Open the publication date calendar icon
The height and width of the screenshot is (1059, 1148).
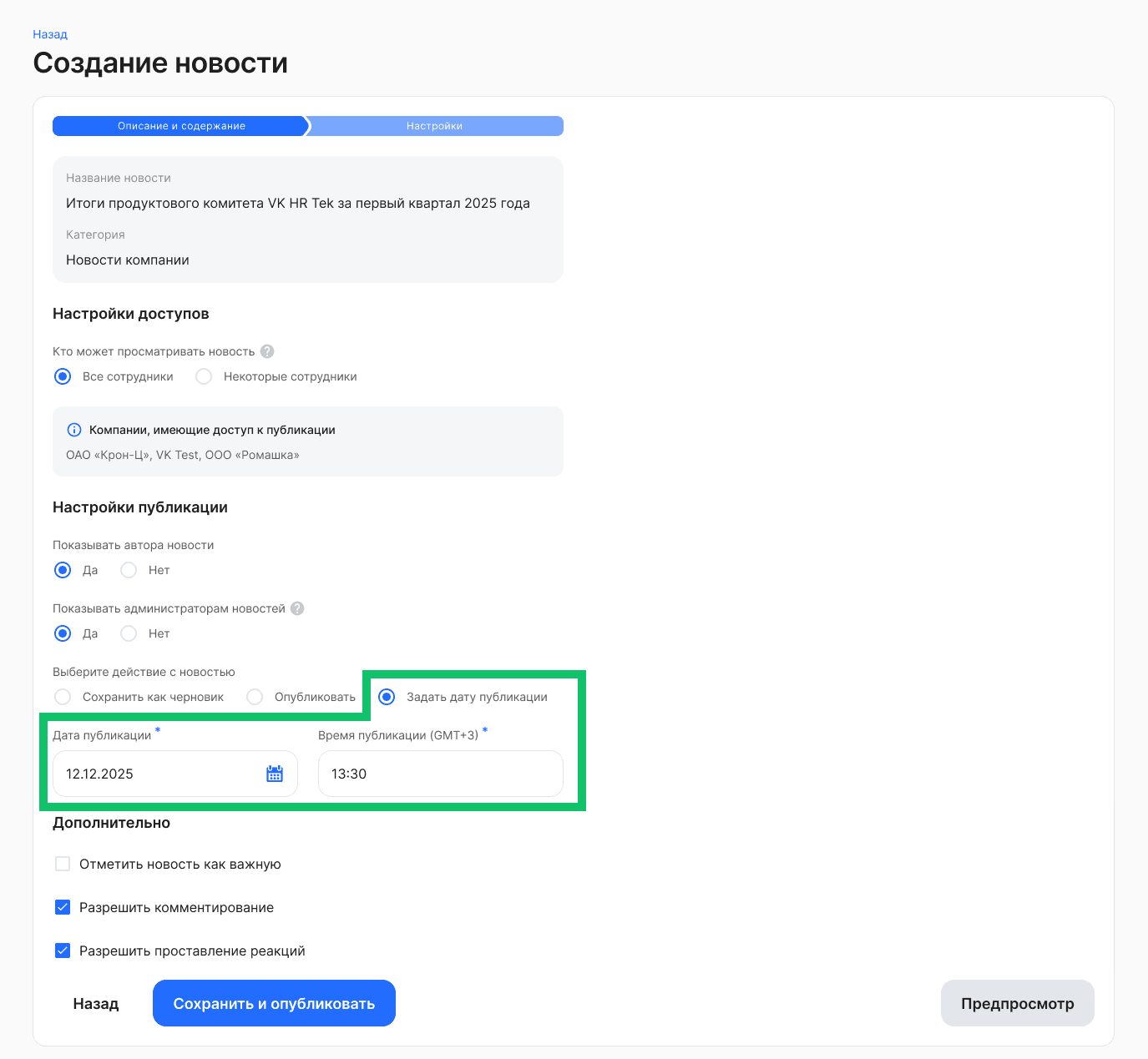275,774
